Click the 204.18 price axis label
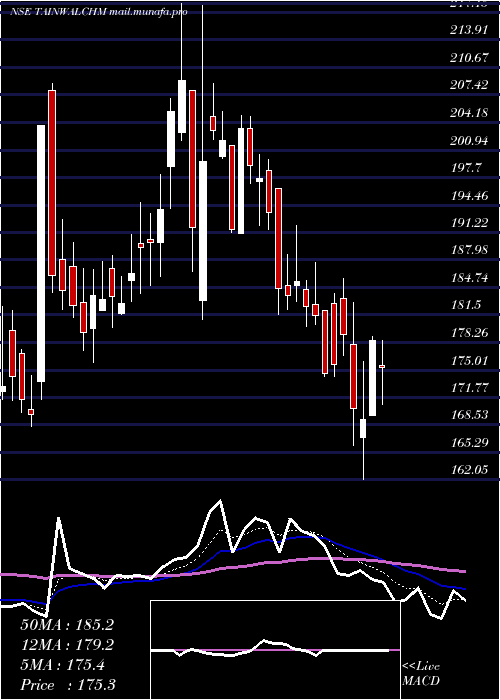The height and width of the screenshot is (700, 500). tap(469, 112)
